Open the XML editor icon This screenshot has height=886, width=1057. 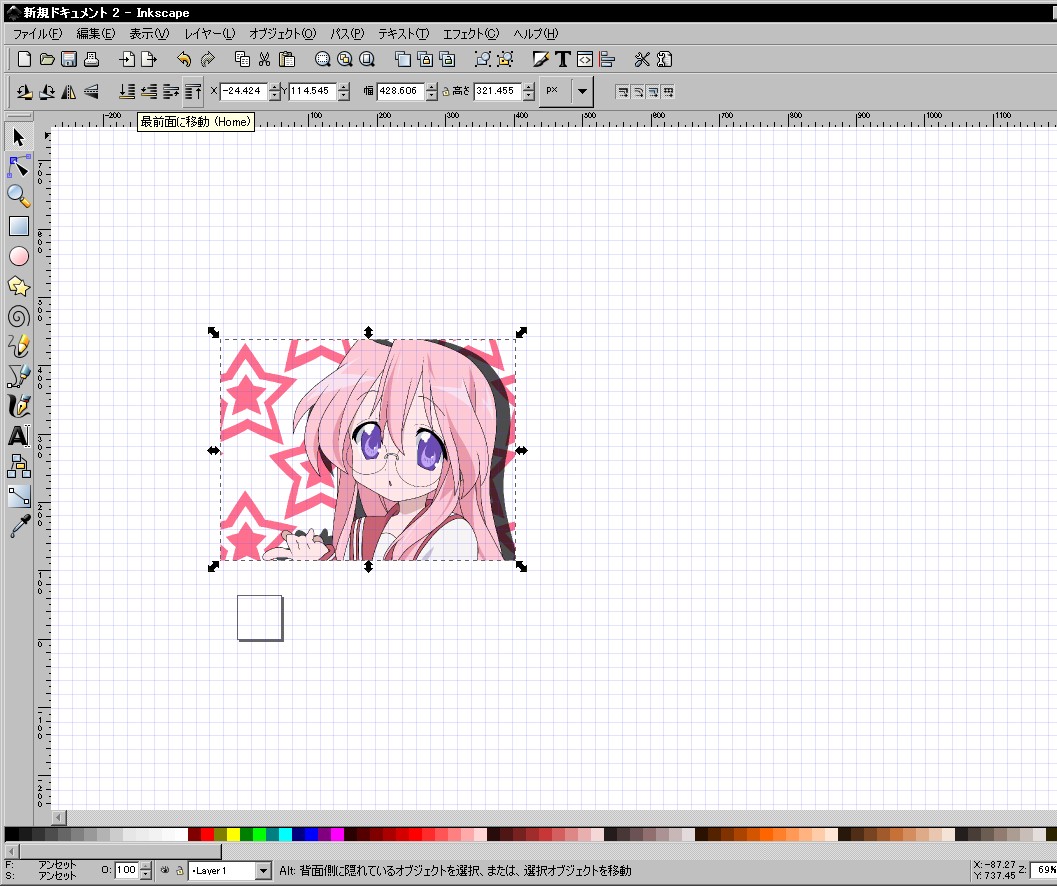pyautogui.click(x=585, y=59)
